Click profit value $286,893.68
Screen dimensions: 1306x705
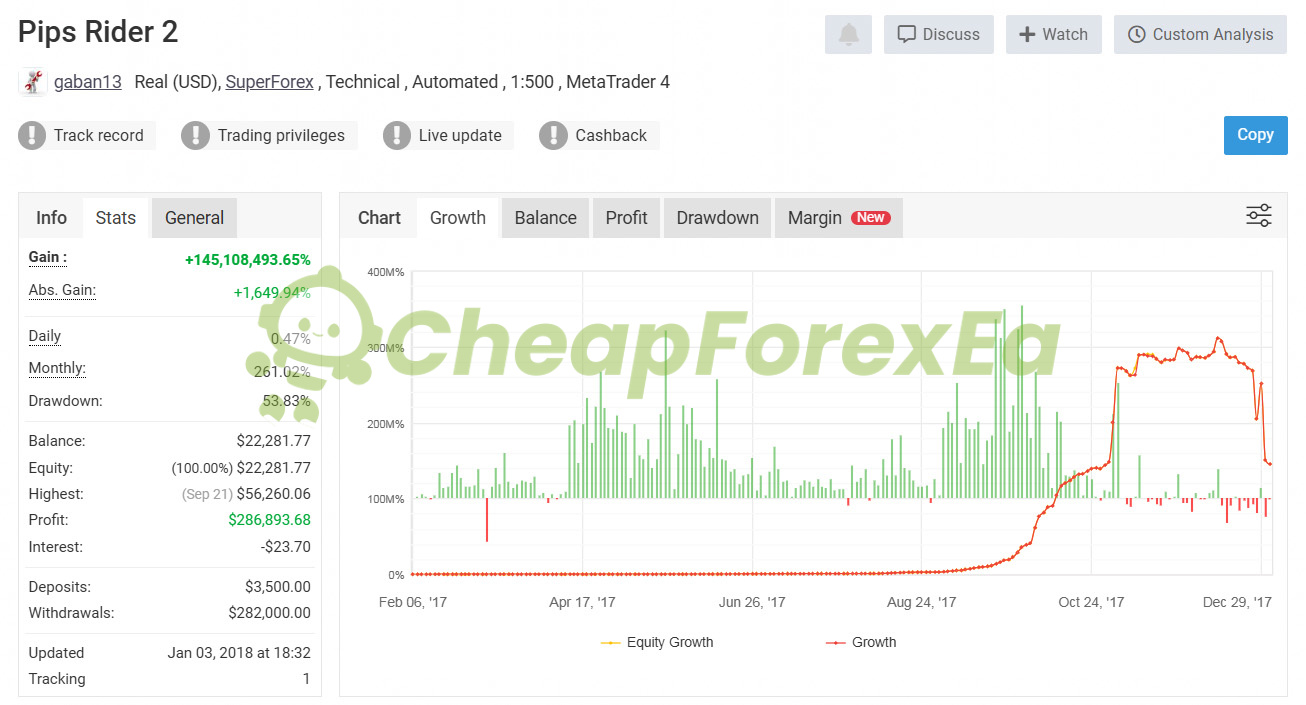click(x=269, y=520)
